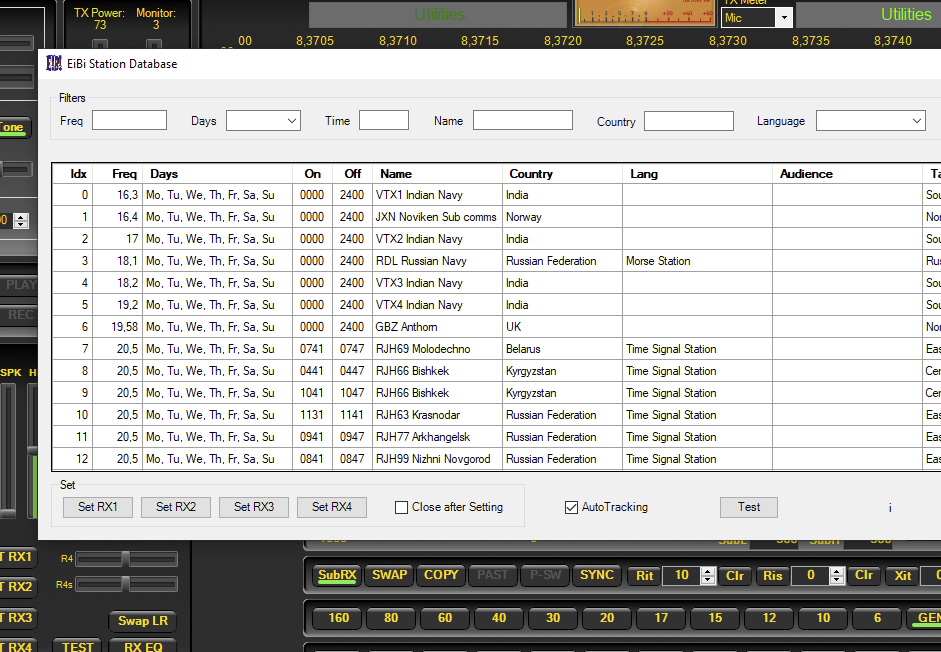Image resolution: width=941 pixels, height=652 pixels.
Task: Click the Set RX3 button
Action: (254, 507)
